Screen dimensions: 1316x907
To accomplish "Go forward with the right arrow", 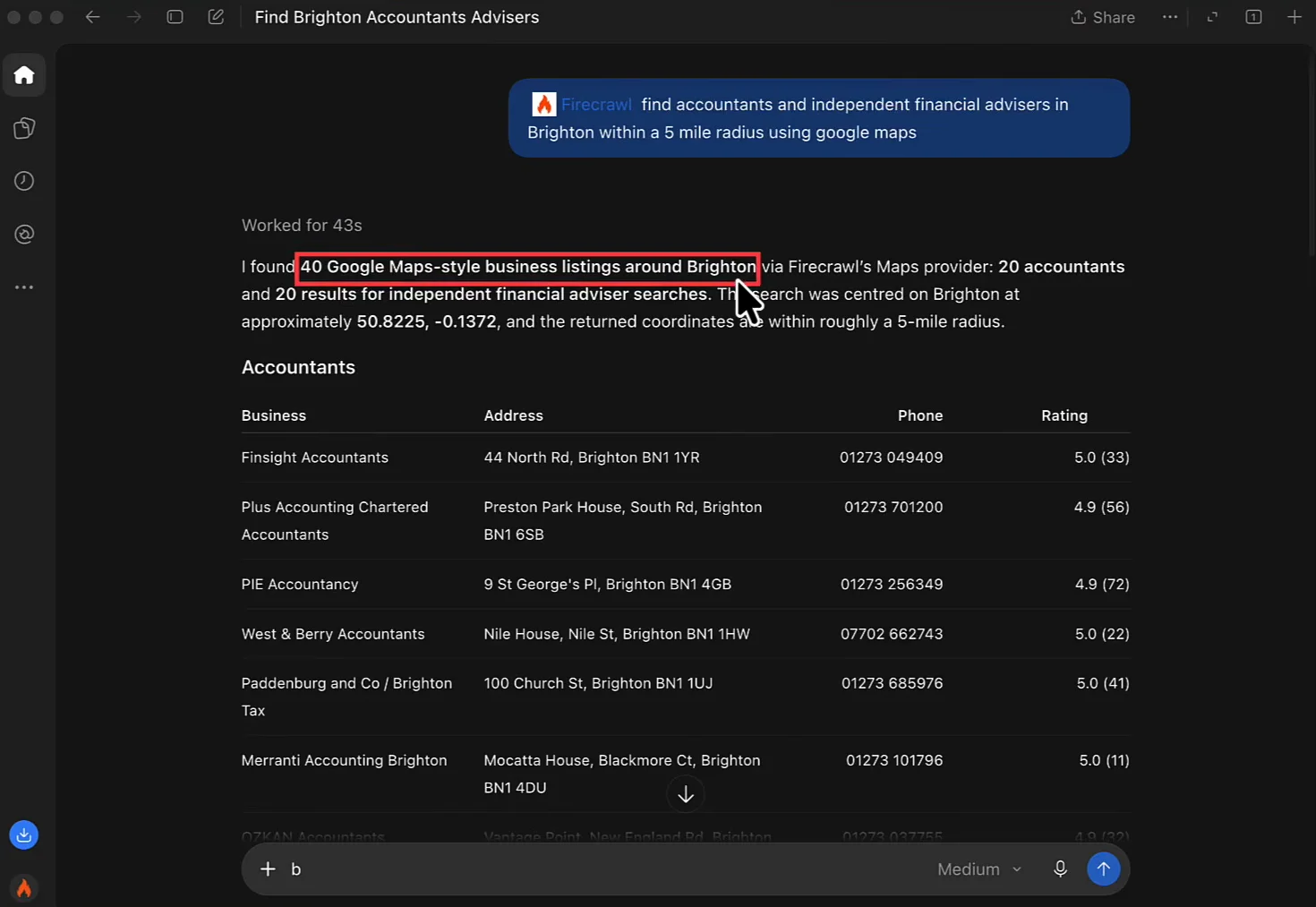I will click(x=133, y=17).
